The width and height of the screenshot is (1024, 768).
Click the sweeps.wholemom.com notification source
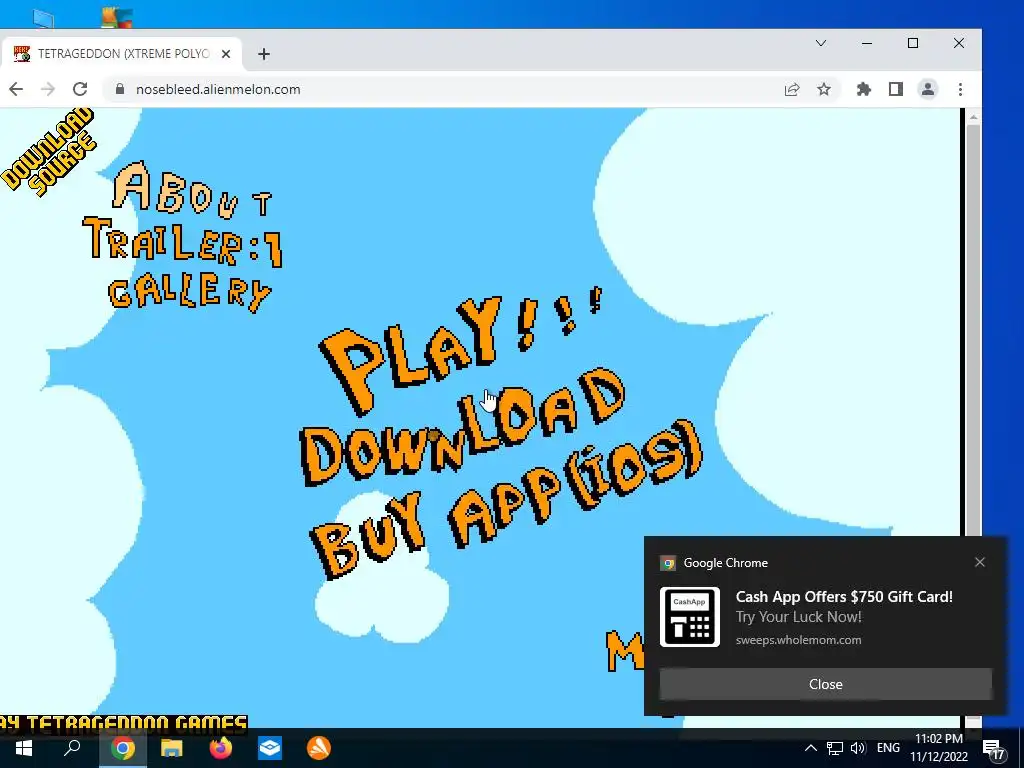798,640
